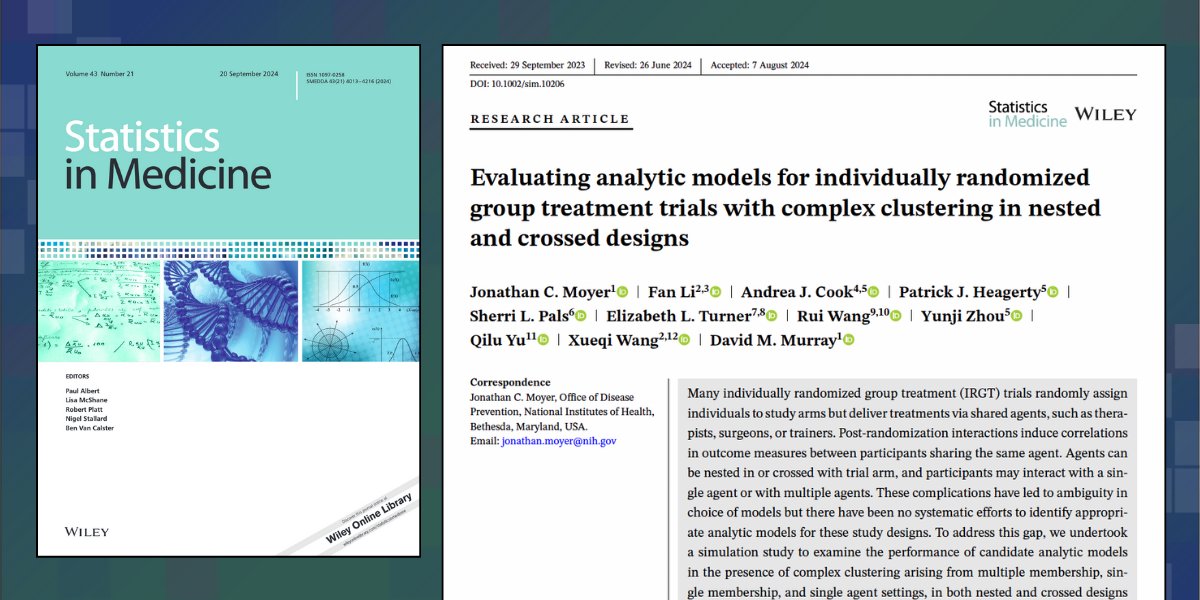The height and width of the screenshot is (600, 1200).
Task: Click author name Elizabeth L. Turner
Action: point(678,316)
